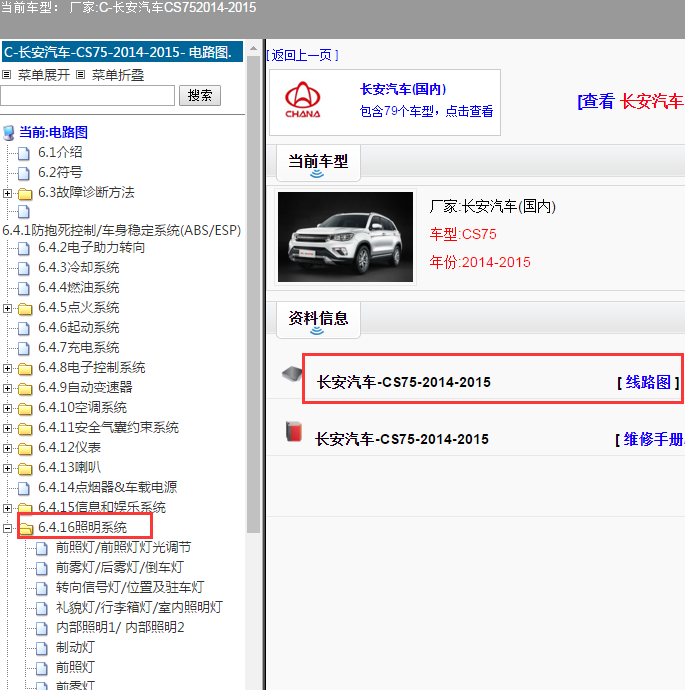Screen dimensions: 685x690
Task: Click the 菜单折叠 collapse-all icon
Action: click(x=80, y=75)
